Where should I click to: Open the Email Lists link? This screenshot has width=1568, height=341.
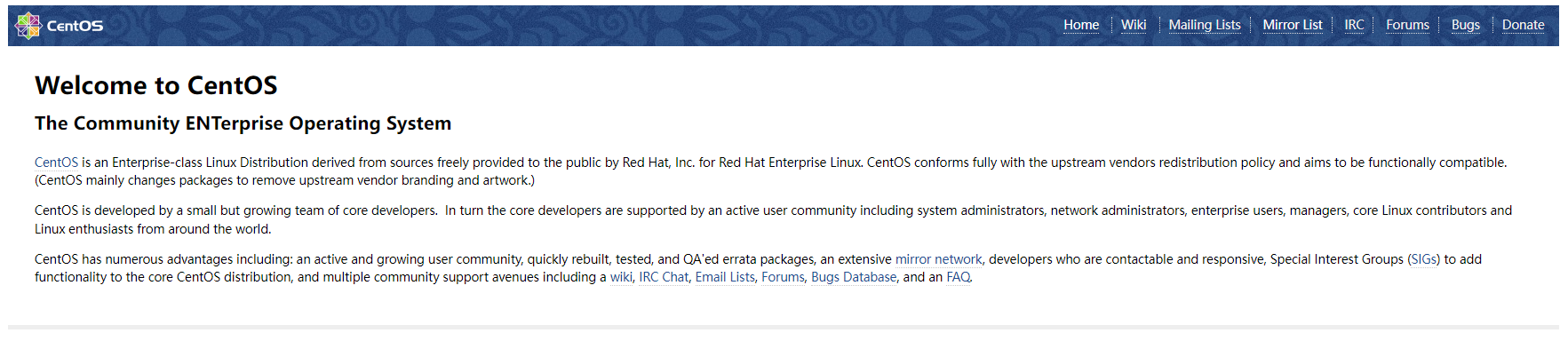pos(725,277)
